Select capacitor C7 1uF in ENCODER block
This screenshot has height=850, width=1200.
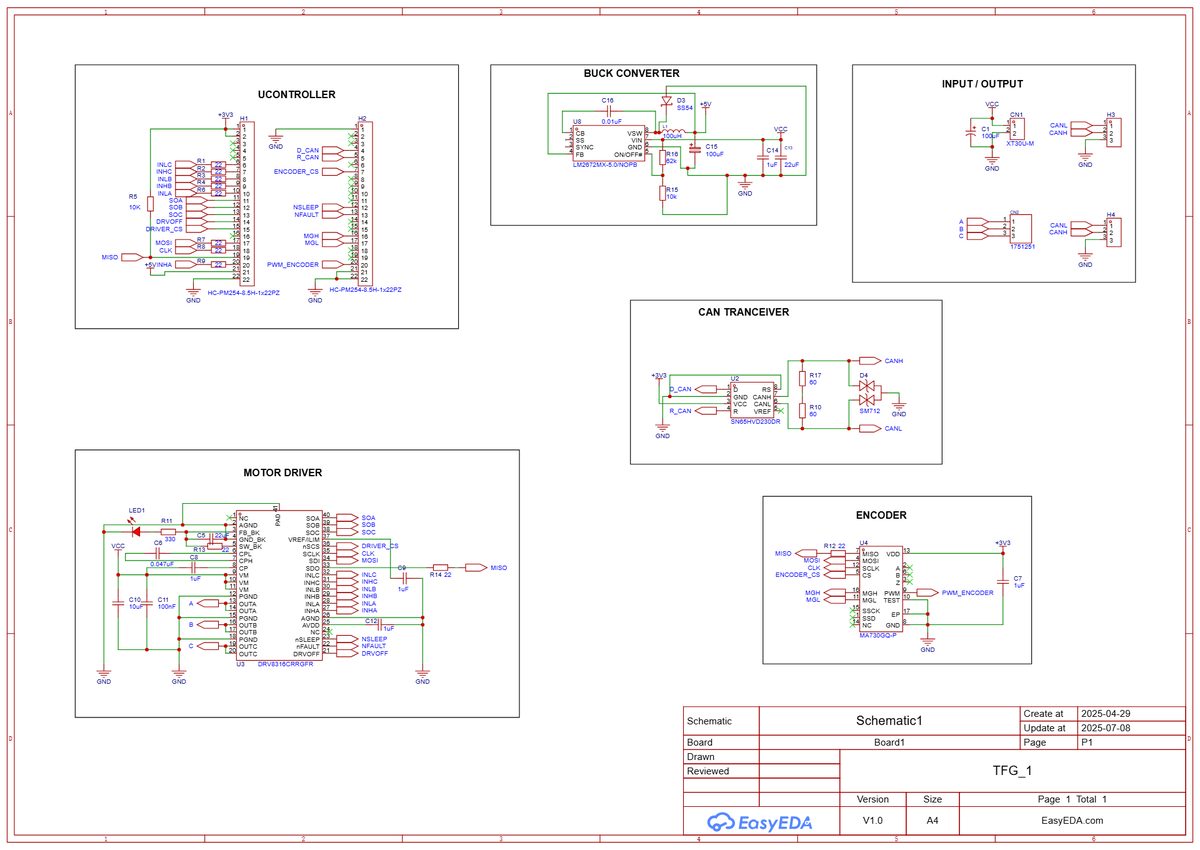[1003, 581]
